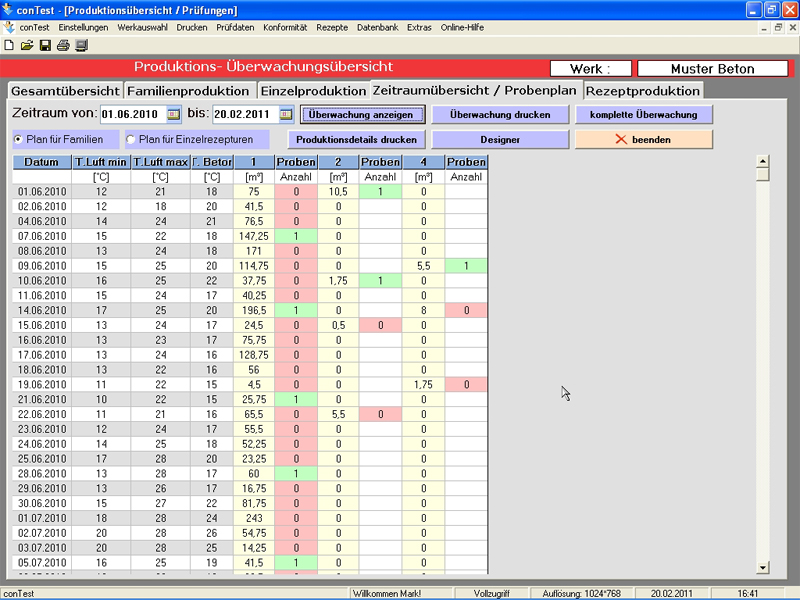The width and height of the screenshot is (800, 600).
Task: Click the new document toolbar icon
Action: coord(9,45)
